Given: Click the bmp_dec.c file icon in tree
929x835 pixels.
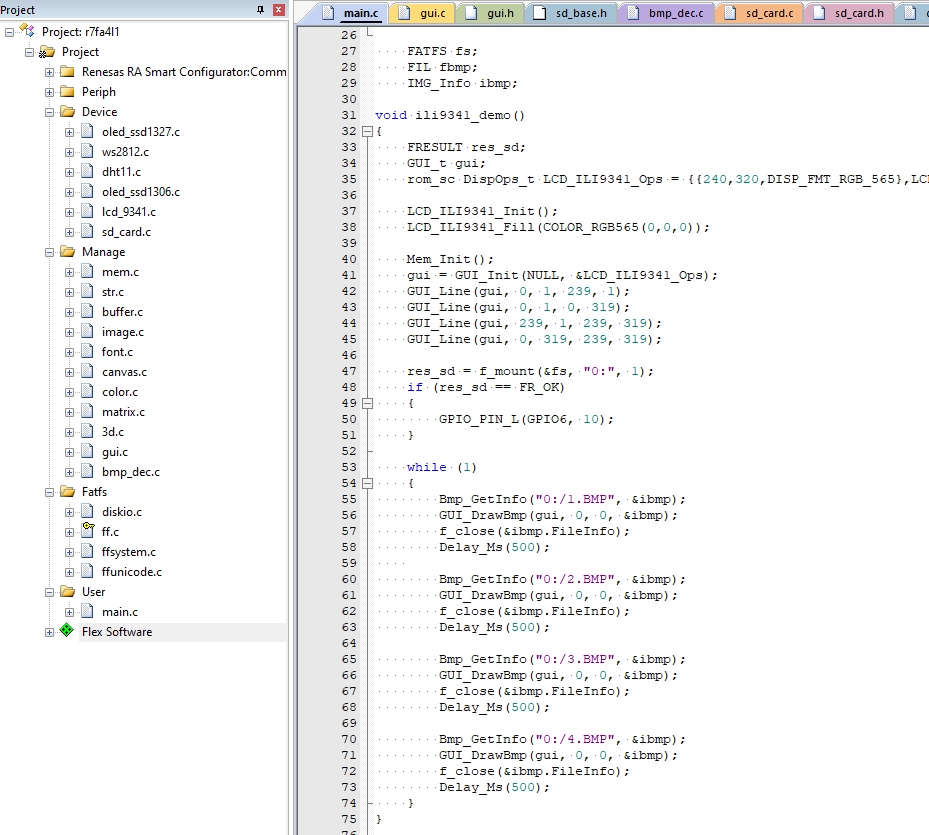Looking at the screenshot, I should pyautogui.click(x=88, y=471).
